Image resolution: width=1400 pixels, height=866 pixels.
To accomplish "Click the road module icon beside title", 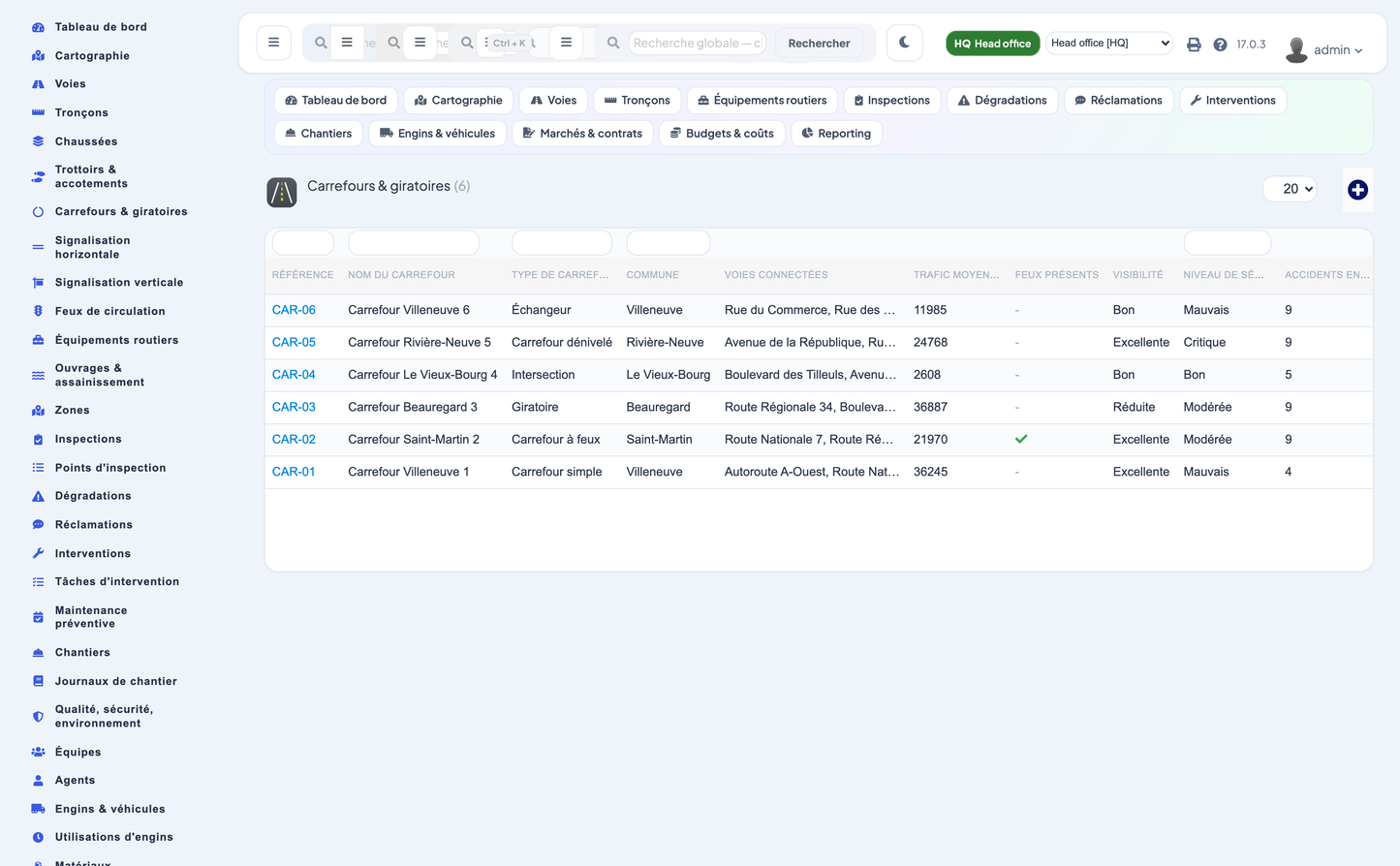I will (x=282, y=193).
